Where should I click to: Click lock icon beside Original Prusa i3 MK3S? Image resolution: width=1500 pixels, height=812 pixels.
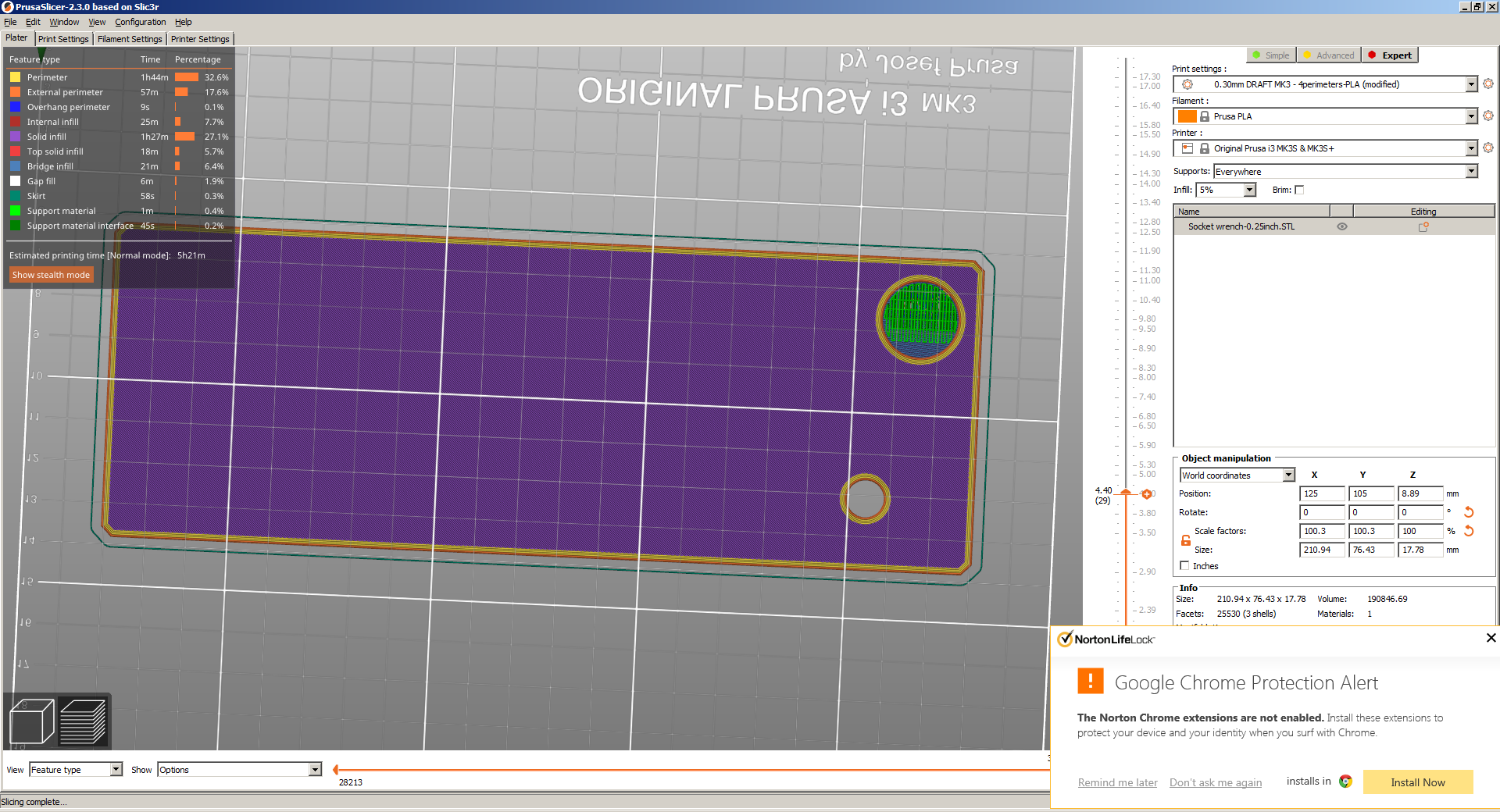click(1205, 148)
